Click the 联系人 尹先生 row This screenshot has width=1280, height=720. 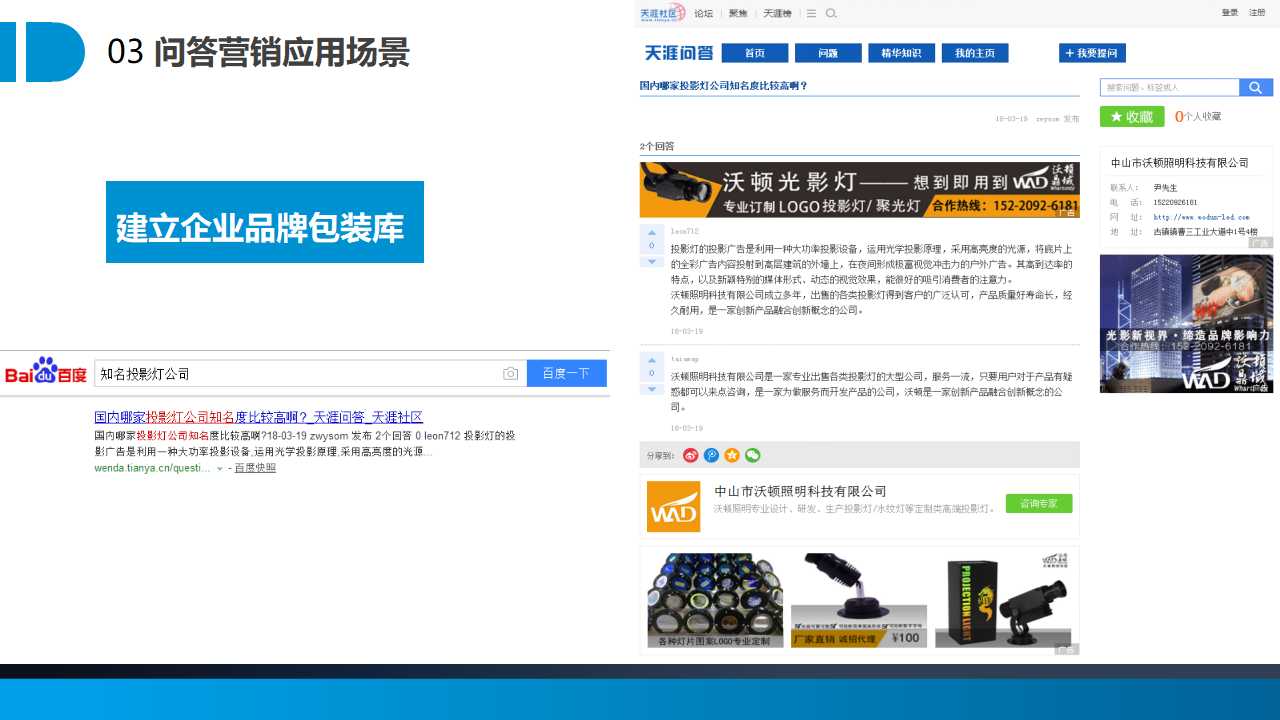(x=1144, y=188)
